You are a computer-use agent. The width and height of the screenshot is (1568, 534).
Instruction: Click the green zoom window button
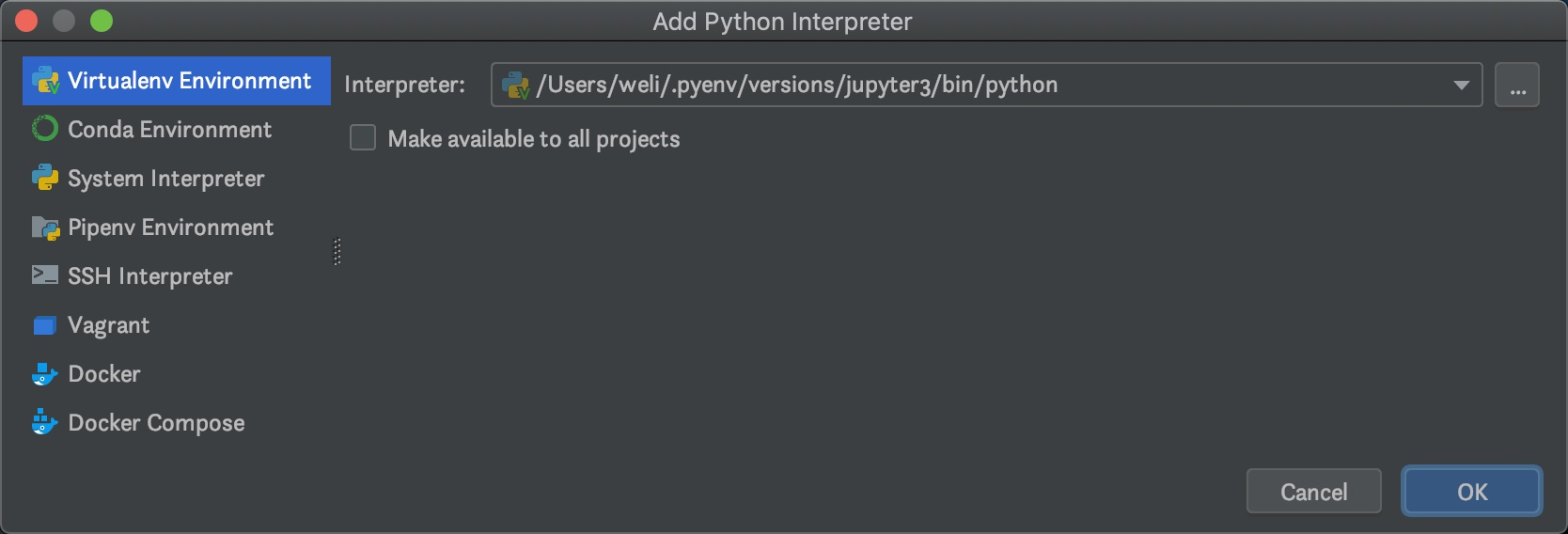coord(102,21)
